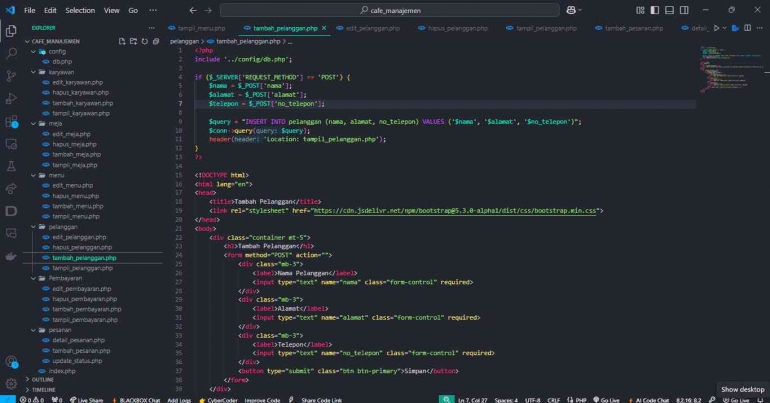Click Live Share in status bar

tap(87, 400)
